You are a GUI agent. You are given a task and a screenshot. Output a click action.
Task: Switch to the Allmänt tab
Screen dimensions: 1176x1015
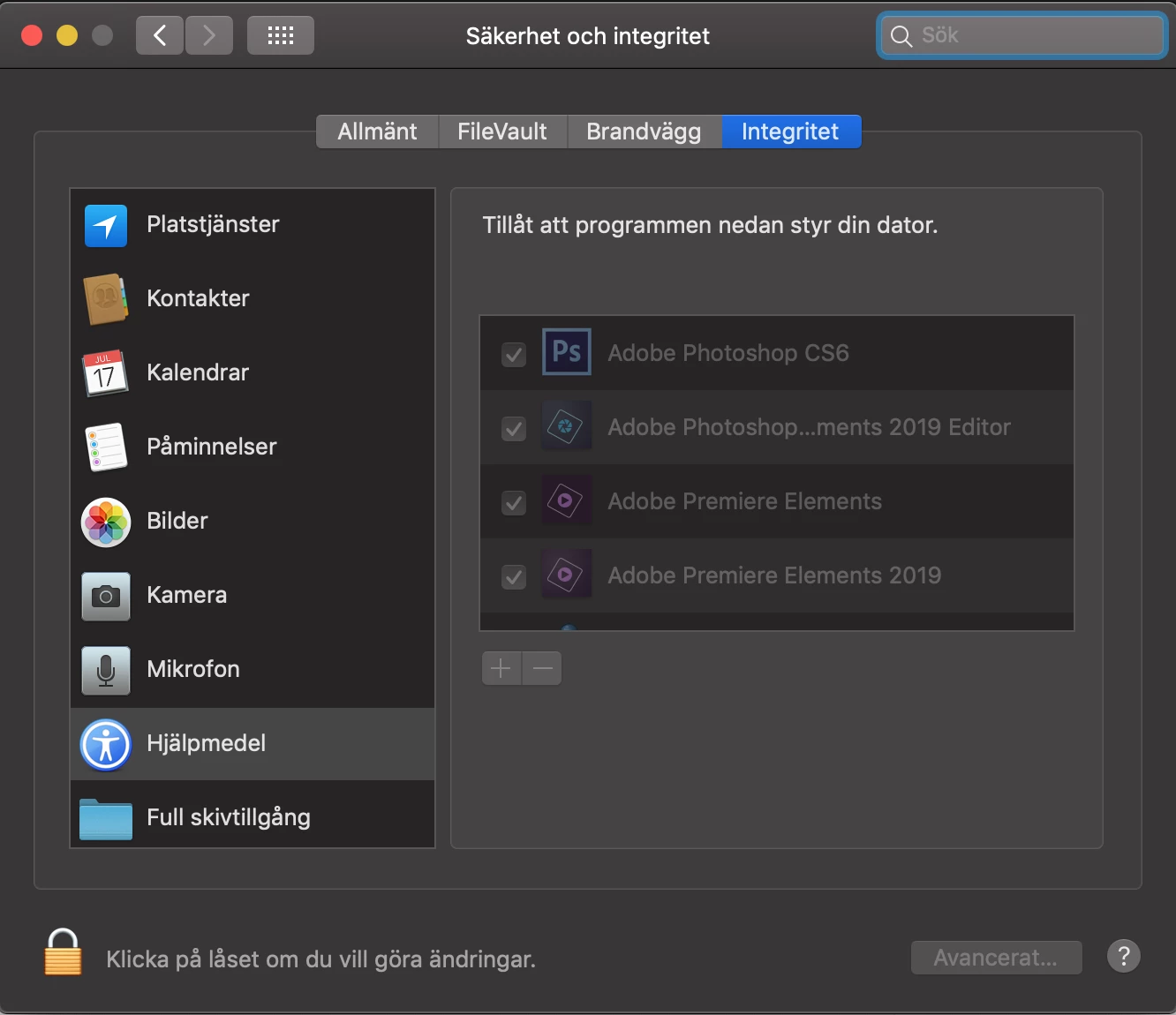pyautogui.click(x=377, y=132)
